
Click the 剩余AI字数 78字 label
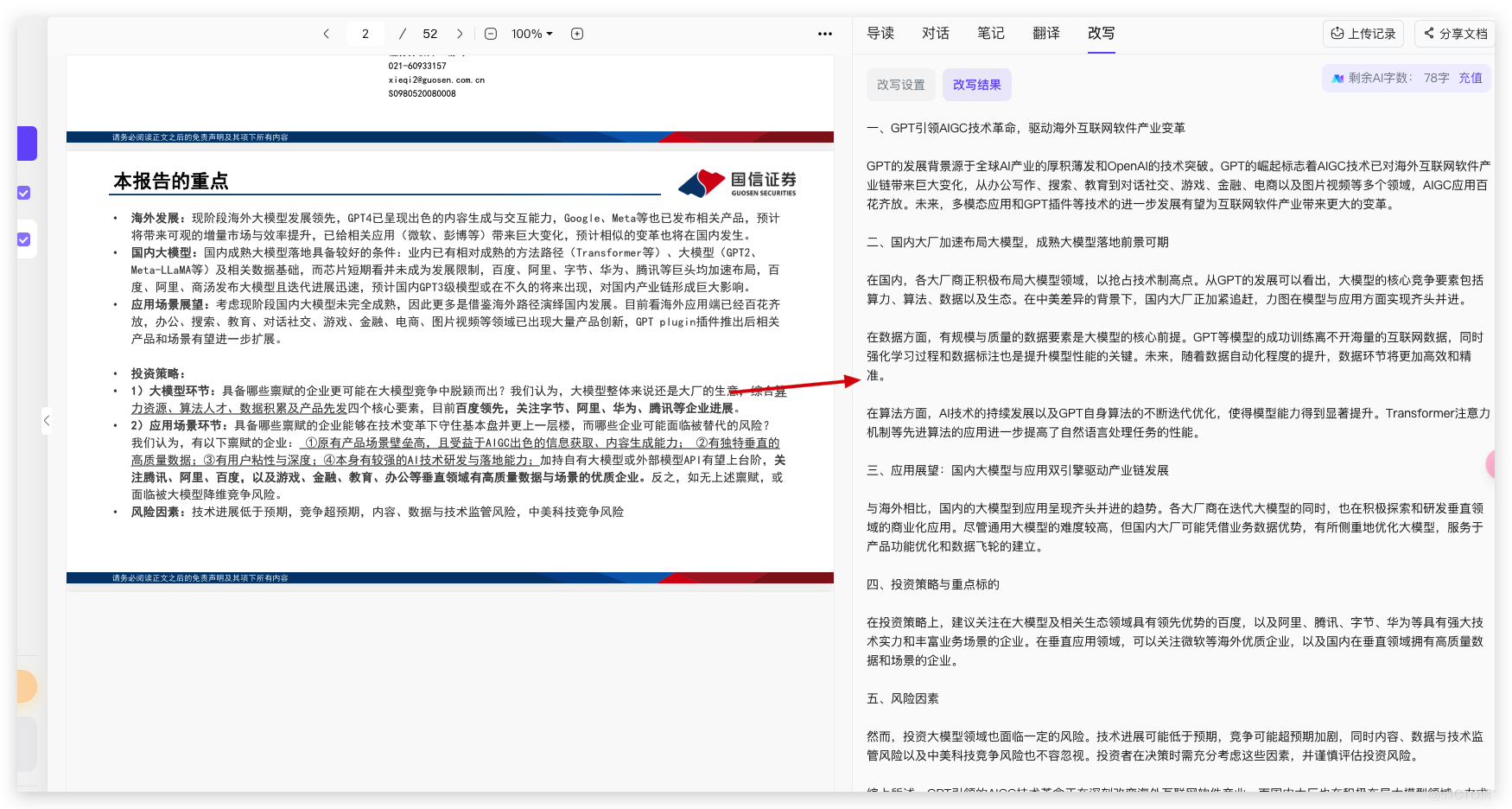1399,78
